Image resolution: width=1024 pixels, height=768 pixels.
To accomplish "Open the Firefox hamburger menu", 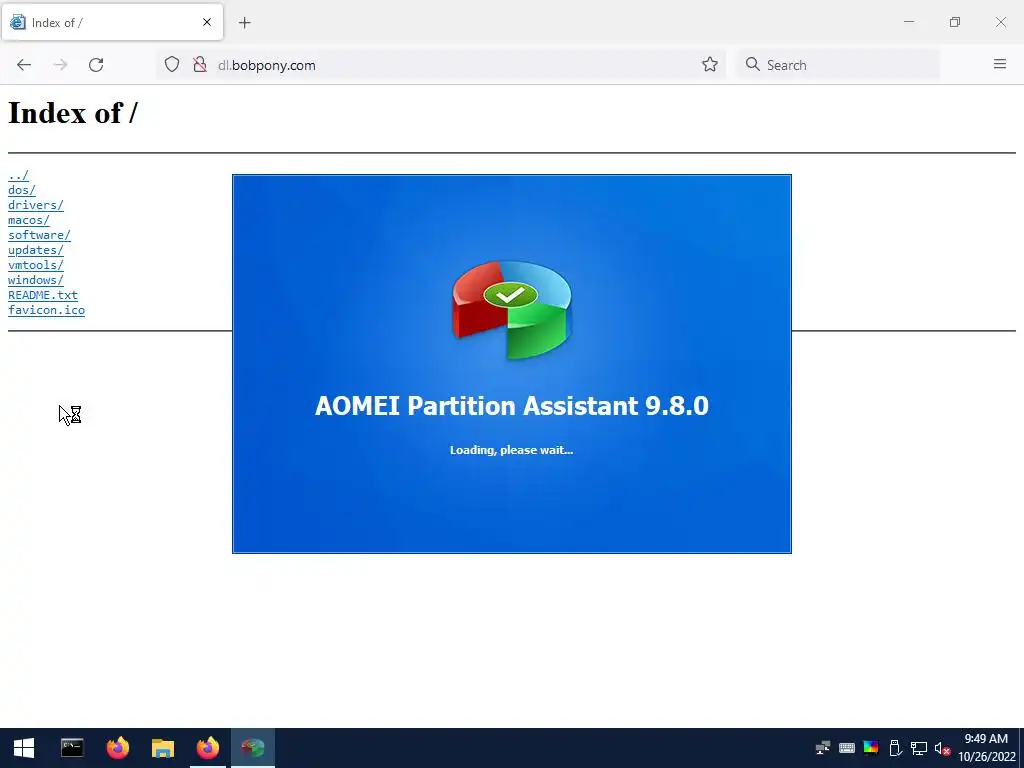I will click(x=999, y=64).
